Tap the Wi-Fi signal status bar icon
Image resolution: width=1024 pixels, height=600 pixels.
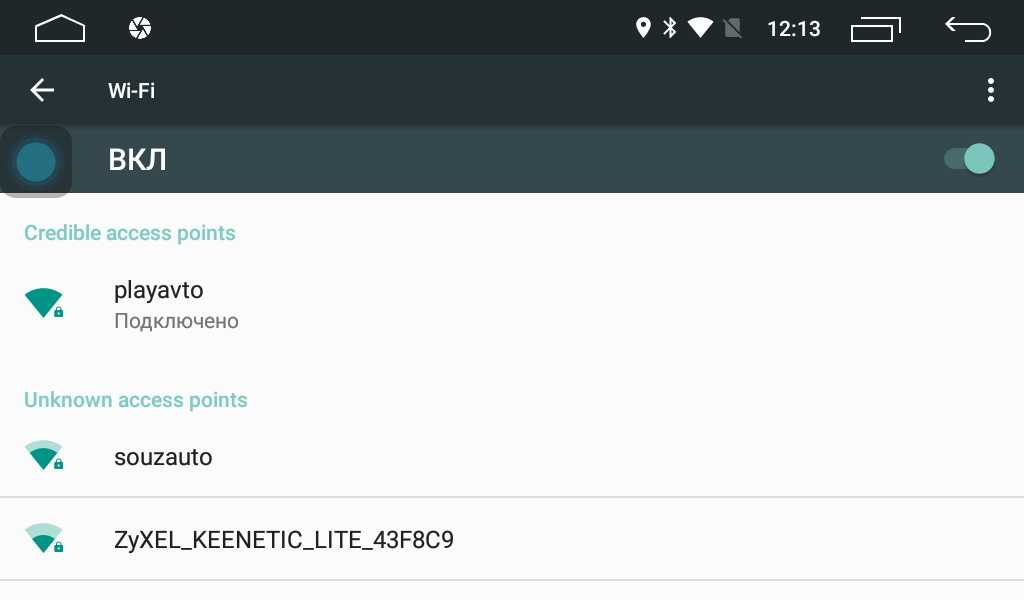pos(700,27)
